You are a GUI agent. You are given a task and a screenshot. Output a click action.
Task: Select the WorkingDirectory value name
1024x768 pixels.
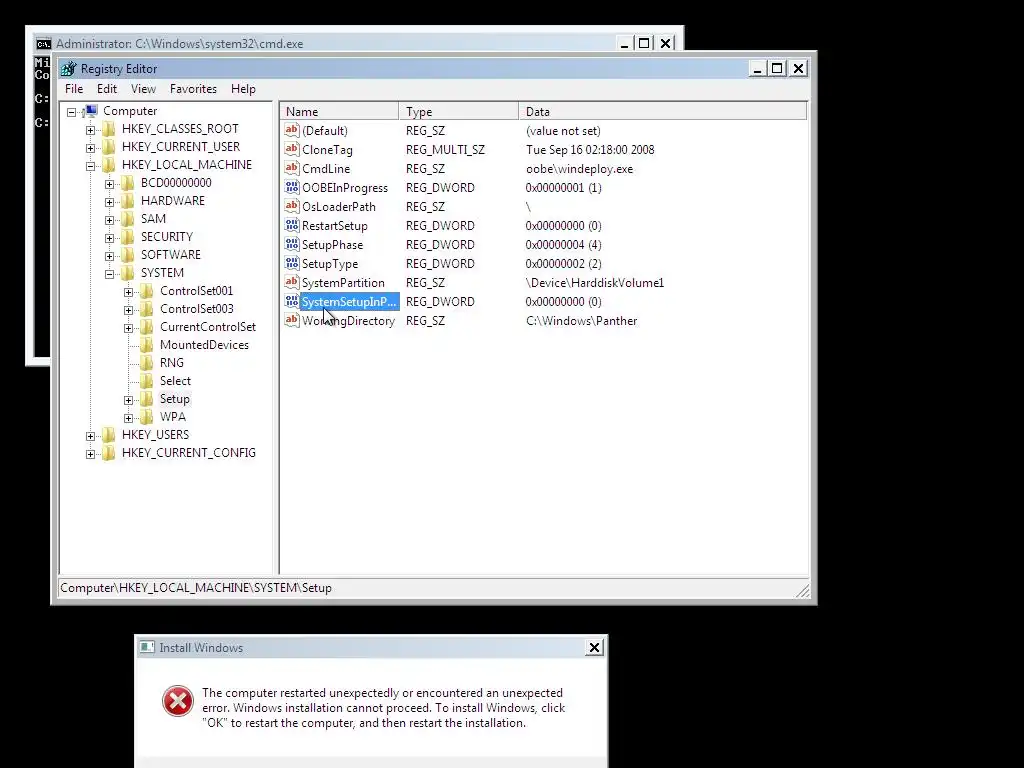(348, 321)
